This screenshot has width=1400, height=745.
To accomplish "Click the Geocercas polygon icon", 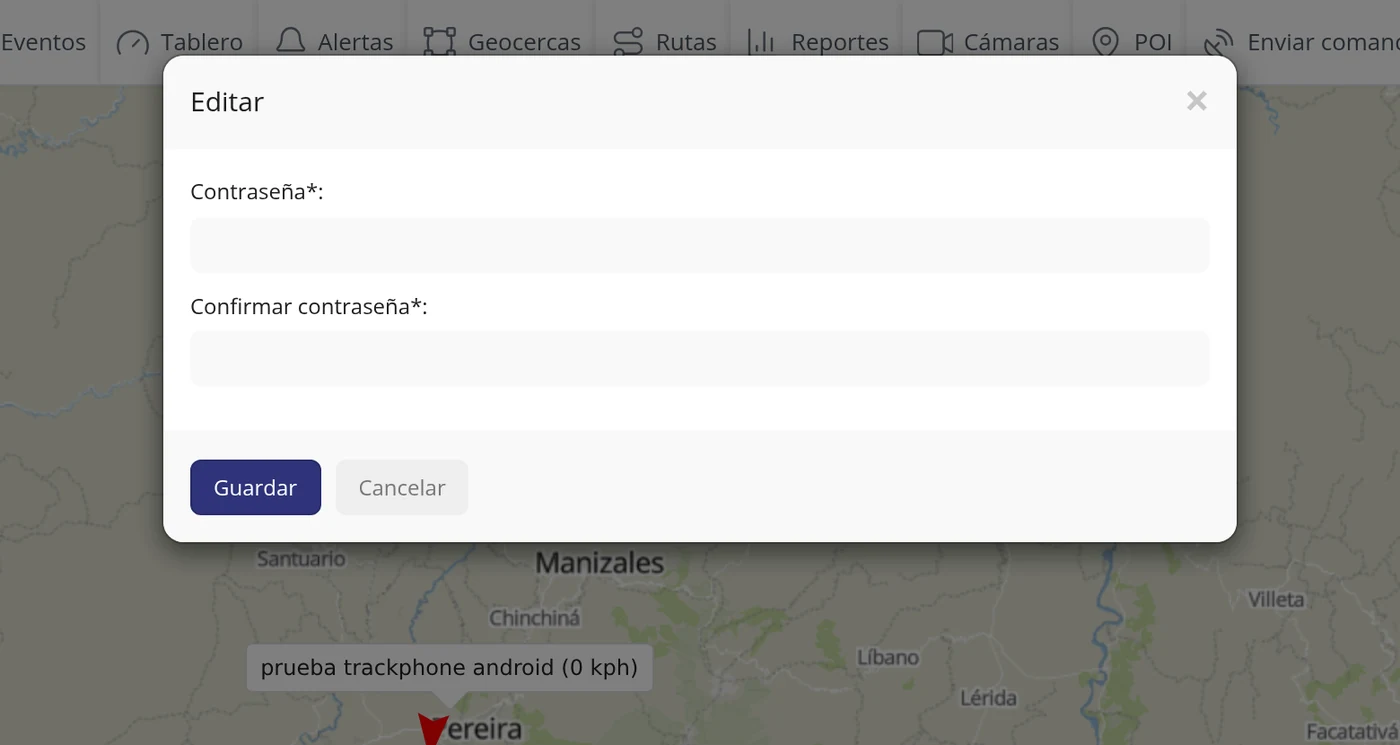I will coord(439,42).
